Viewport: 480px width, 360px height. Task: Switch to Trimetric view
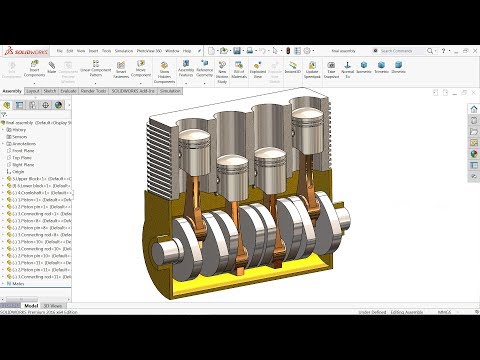[x=381, y=67]
